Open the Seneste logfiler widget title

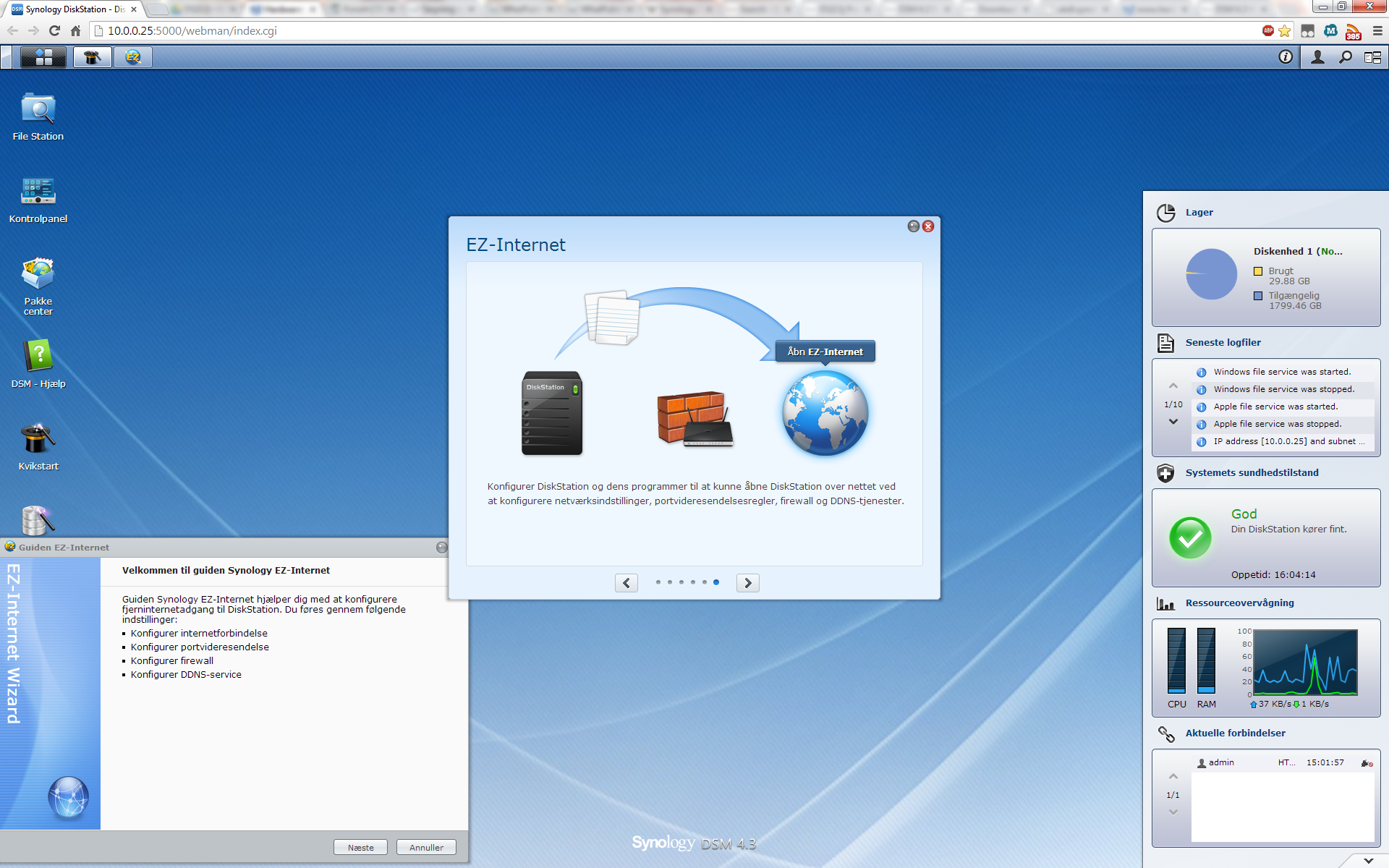[x=1223, y=343]
